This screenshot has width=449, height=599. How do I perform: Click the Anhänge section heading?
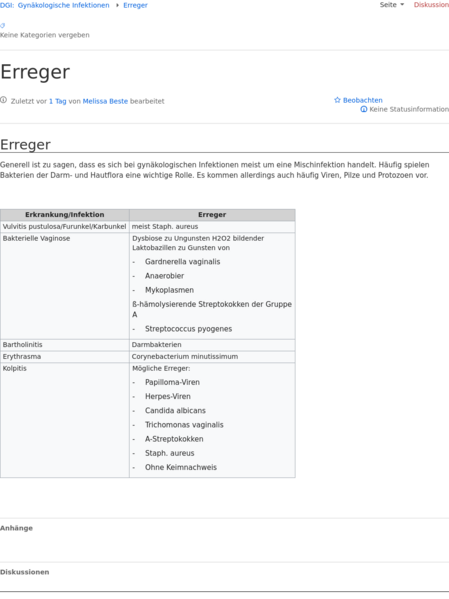click(16, 528)
